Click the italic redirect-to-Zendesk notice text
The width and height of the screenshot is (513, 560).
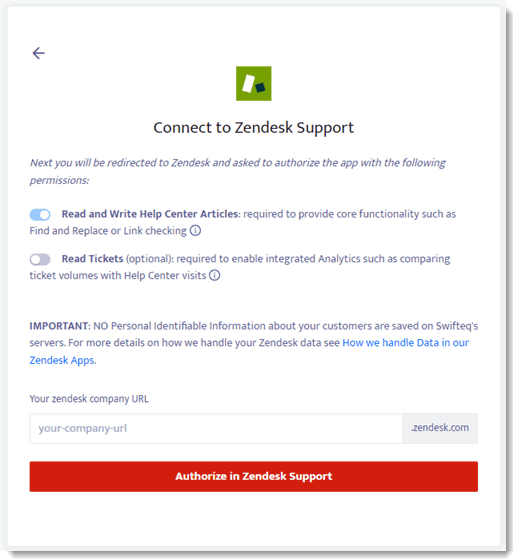coord(238,171)
